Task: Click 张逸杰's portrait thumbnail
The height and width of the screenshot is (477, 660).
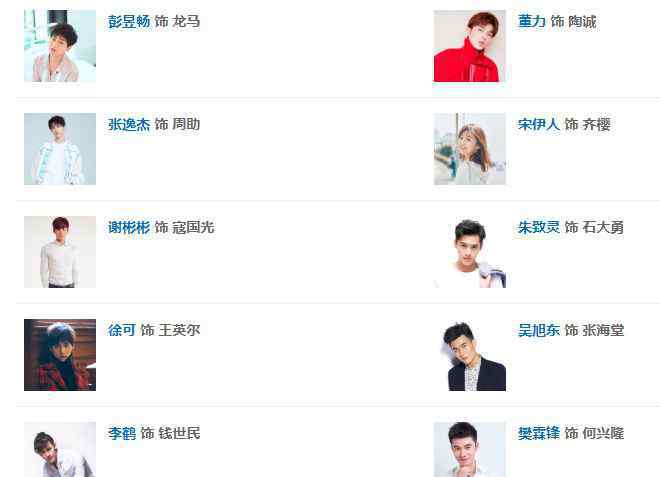Action: click(x=60, y=149)
